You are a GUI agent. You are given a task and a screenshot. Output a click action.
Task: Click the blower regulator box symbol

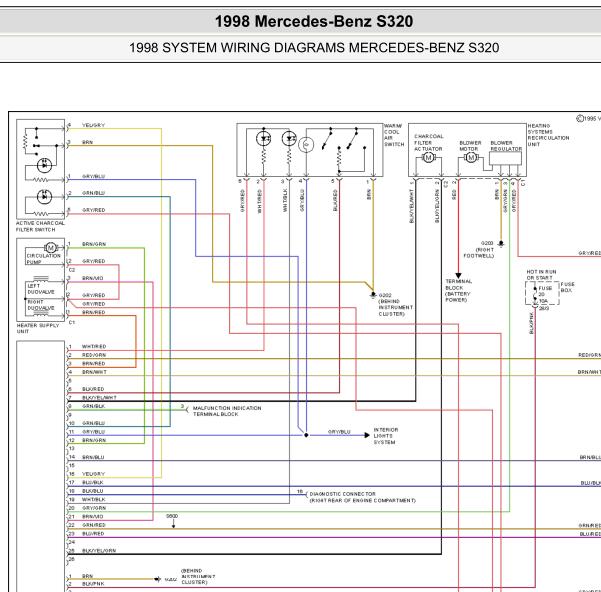(x=505, y=158)
